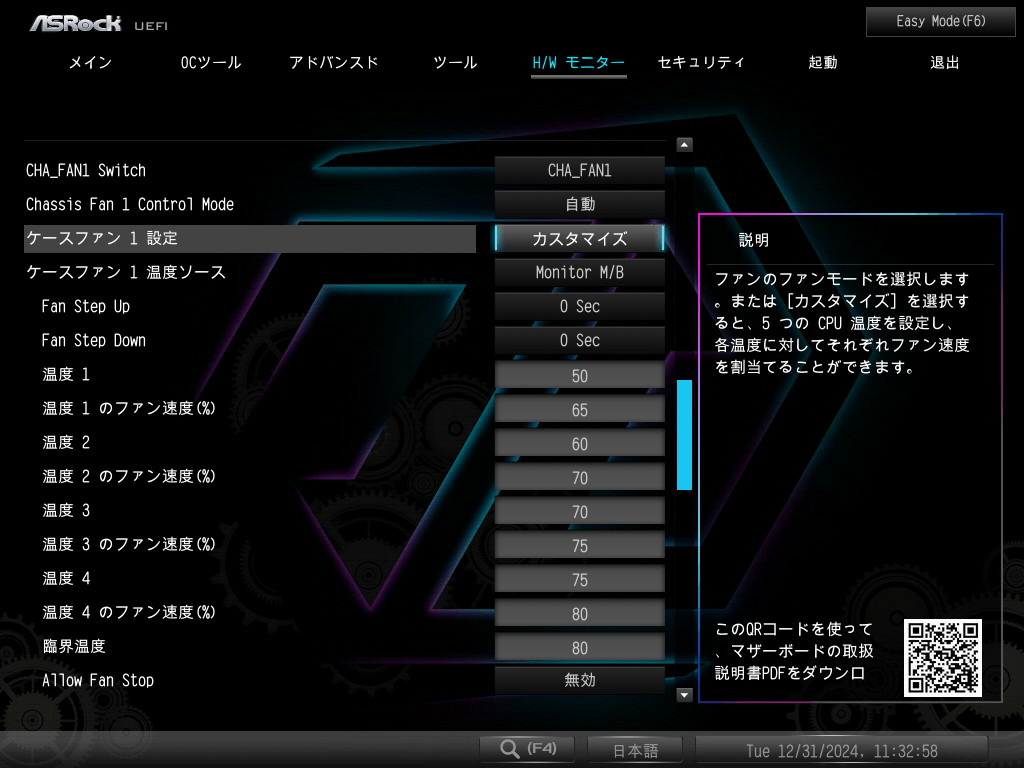Edit 臨界温度 value 80

(579, 647)
